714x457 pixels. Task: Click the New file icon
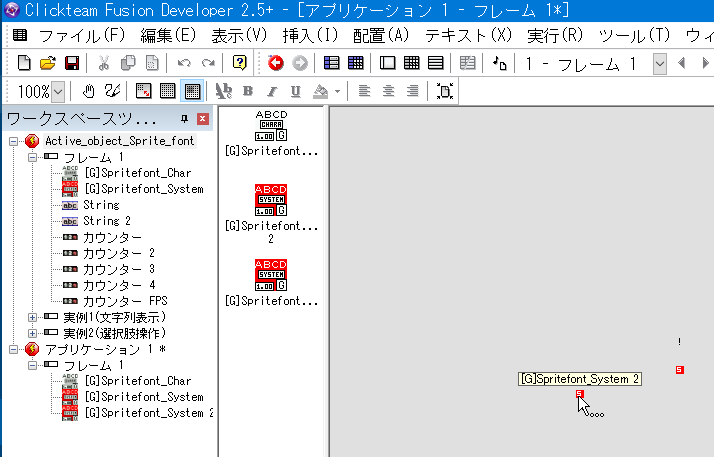pos(24,63)
